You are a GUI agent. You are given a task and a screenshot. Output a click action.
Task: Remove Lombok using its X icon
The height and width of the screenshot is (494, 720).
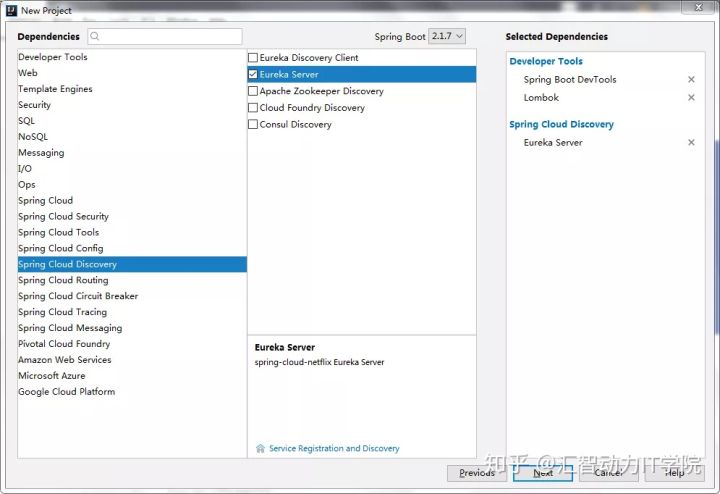(x=691, y=98)
